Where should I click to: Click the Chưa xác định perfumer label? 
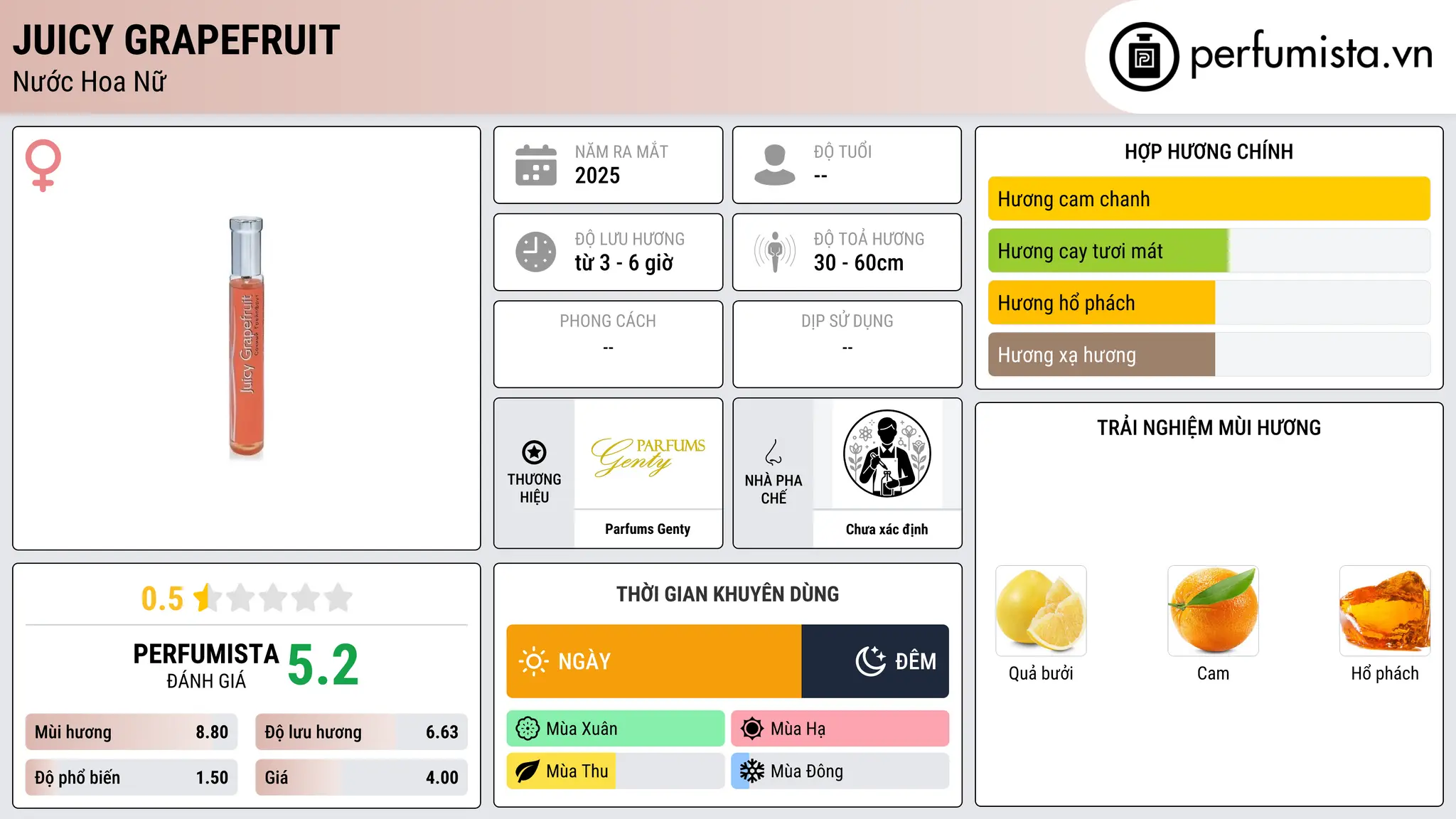tap(887, 529)
